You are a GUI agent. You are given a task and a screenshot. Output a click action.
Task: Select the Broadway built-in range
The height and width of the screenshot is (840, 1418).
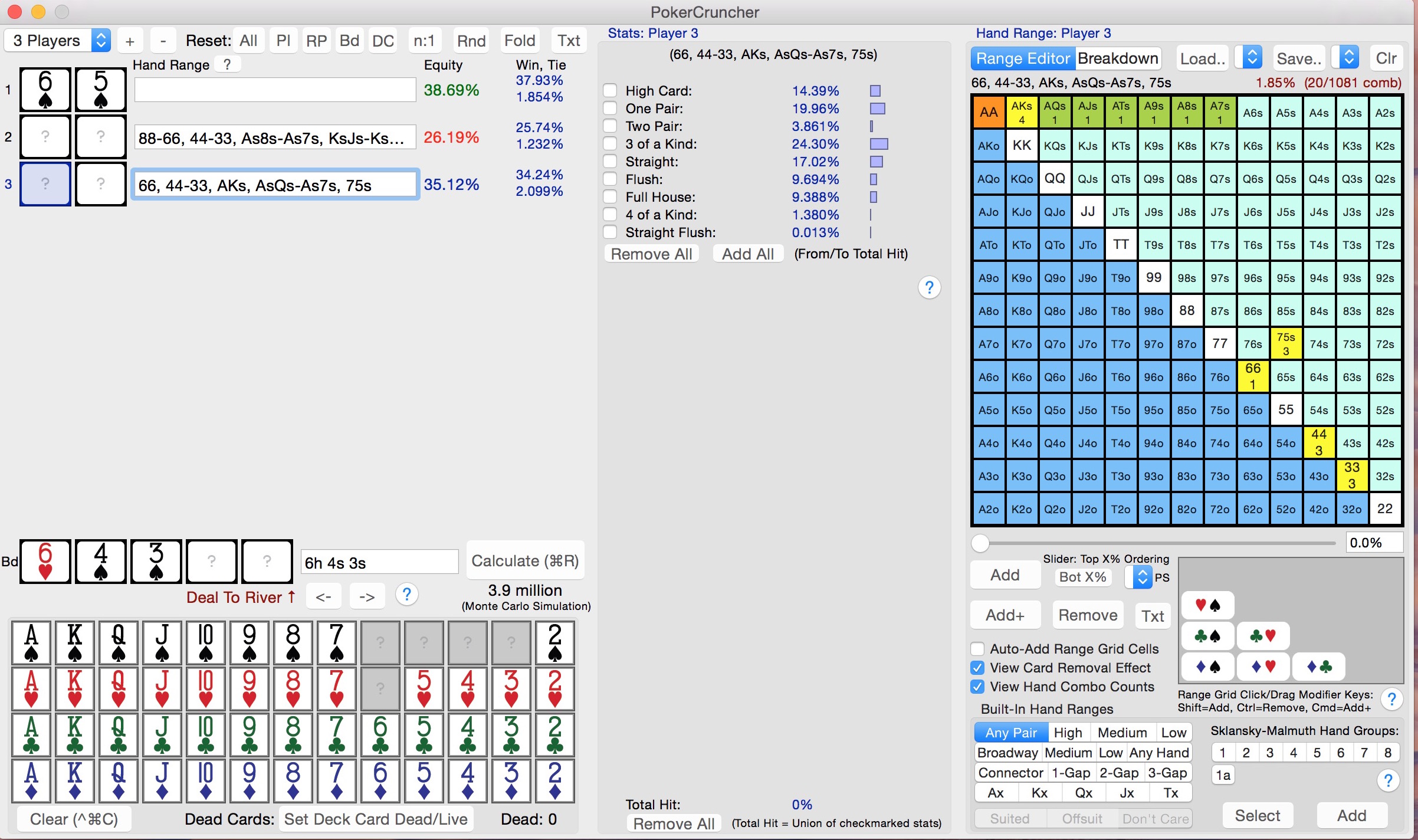click(x=1007, y=753)
